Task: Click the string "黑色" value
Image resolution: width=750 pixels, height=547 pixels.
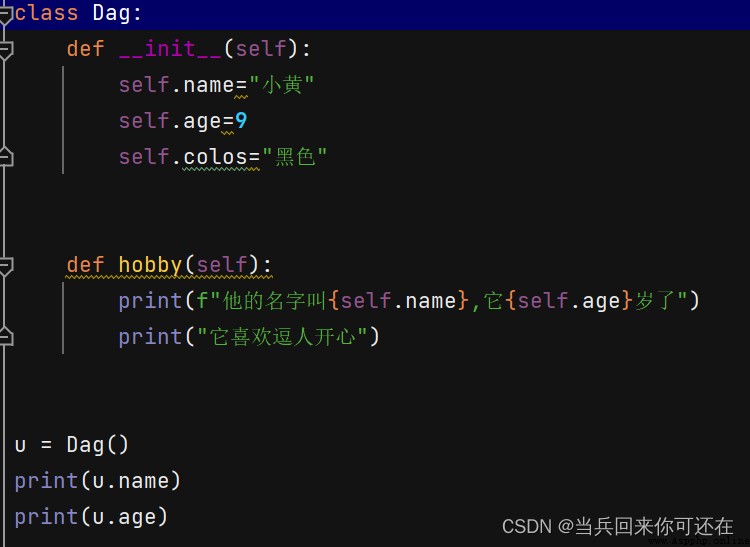Action: click(295, 157)
